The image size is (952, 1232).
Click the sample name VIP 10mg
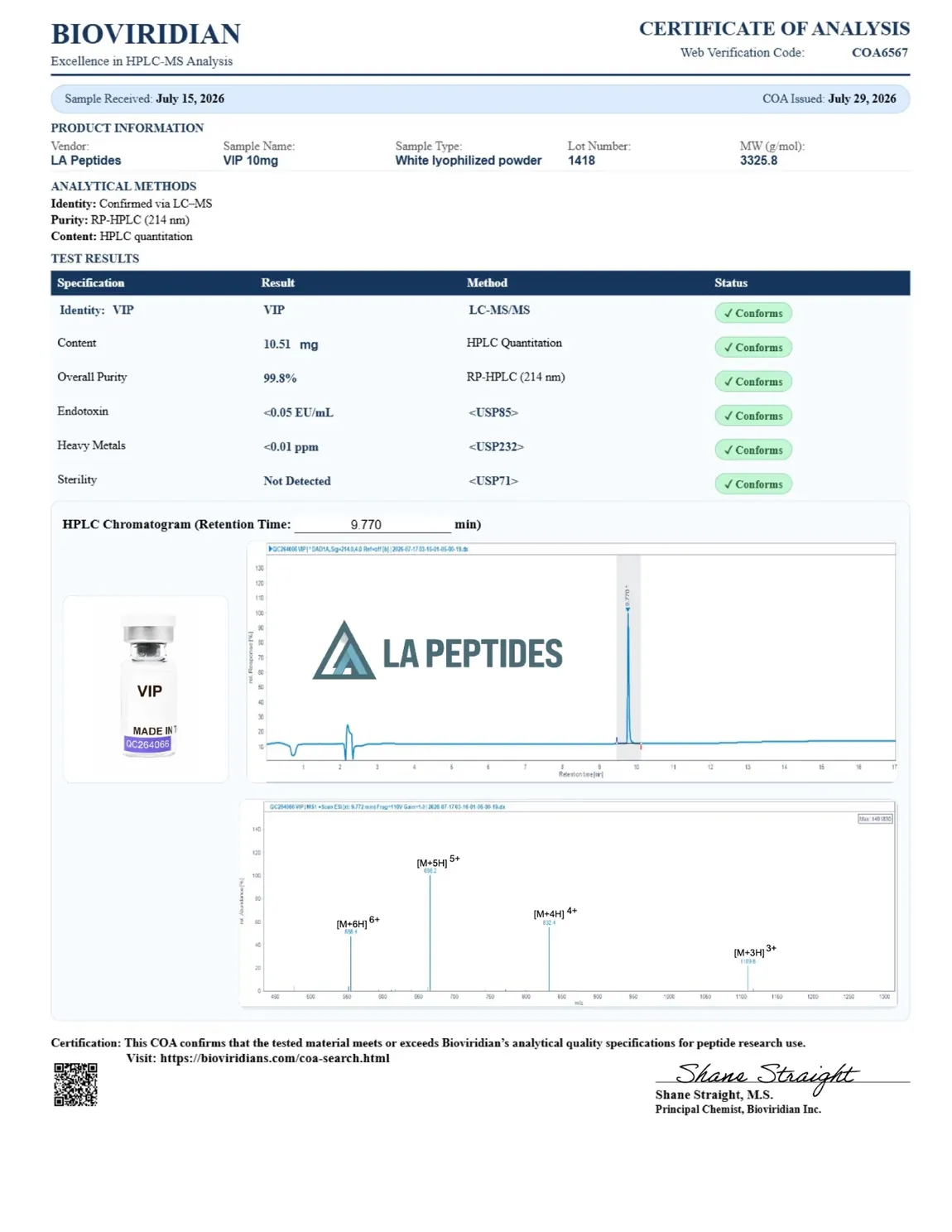click(x=251, y=161)
